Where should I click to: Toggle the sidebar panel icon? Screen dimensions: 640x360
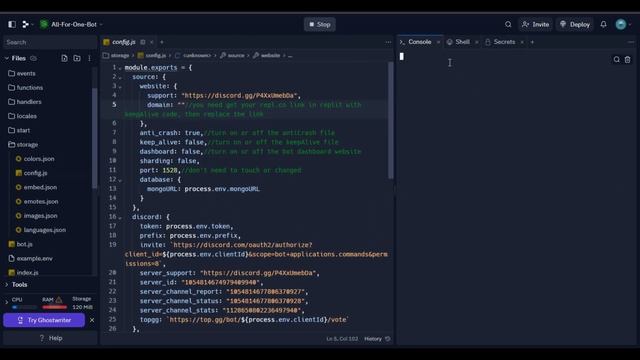(x=12, y=24)
